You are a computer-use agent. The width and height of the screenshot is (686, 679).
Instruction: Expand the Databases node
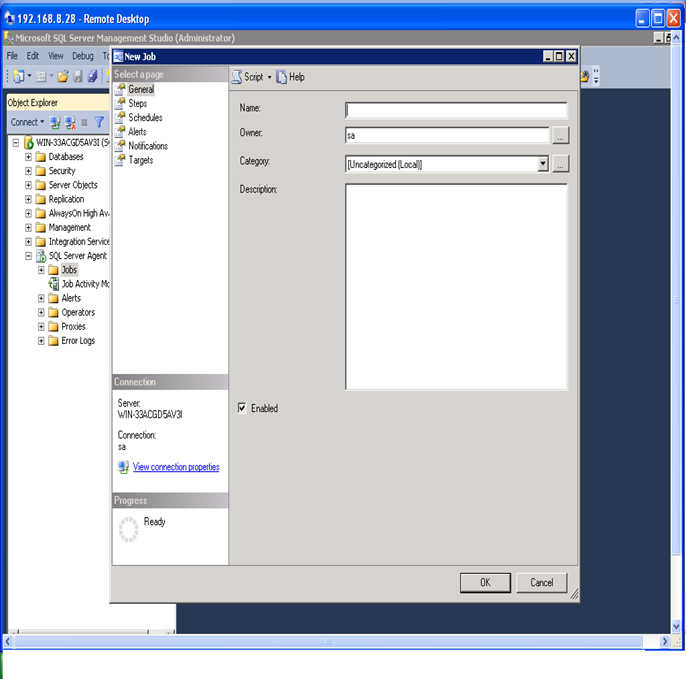tap(28, 157)
